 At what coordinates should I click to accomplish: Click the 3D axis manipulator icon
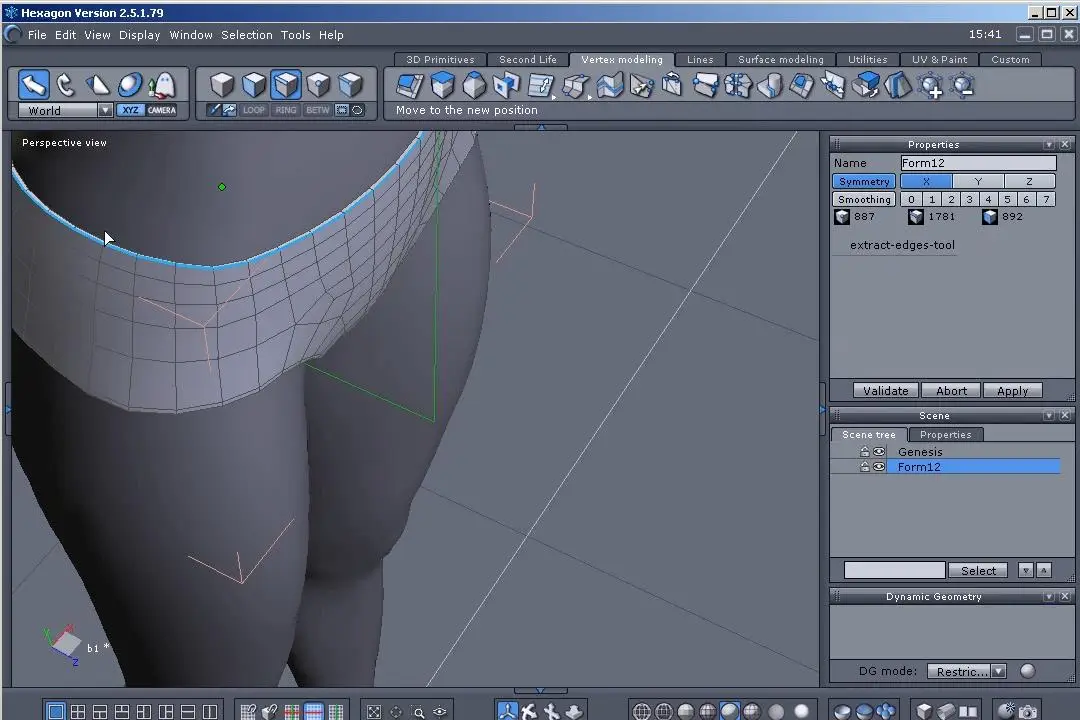pos(508,711)
